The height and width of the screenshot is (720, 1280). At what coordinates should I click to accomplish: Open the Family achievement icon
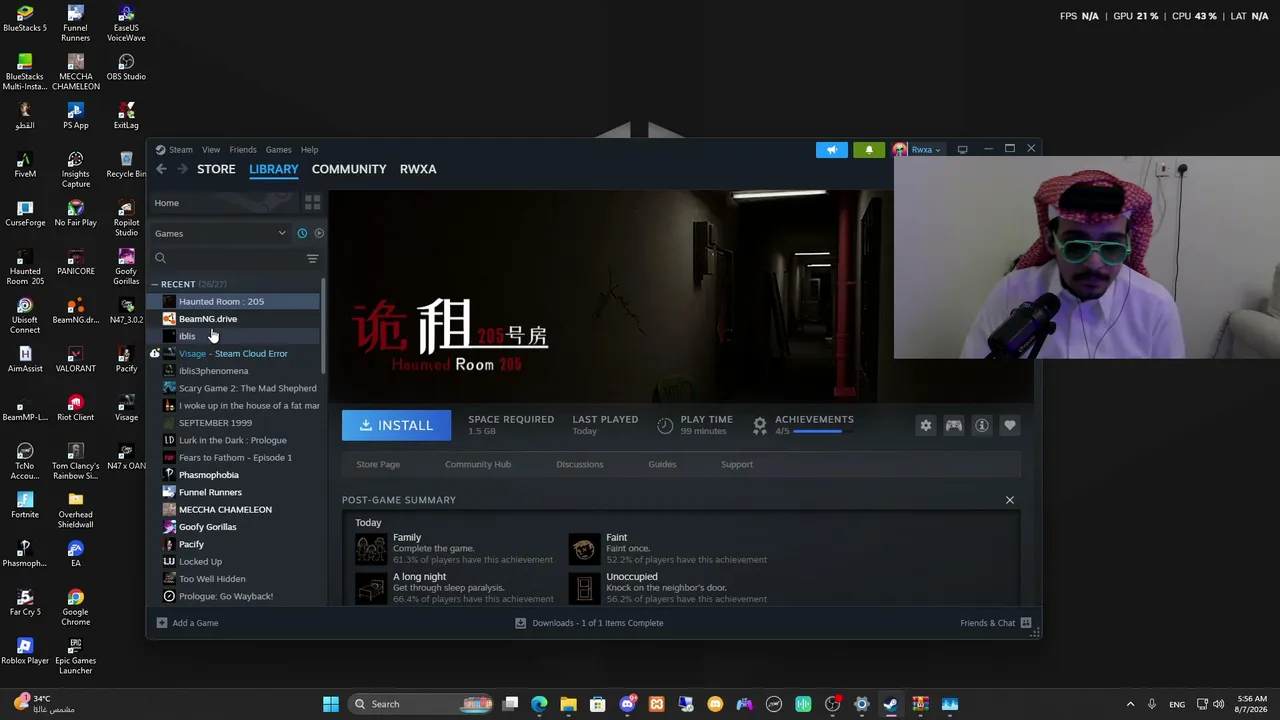pos(371,549)
